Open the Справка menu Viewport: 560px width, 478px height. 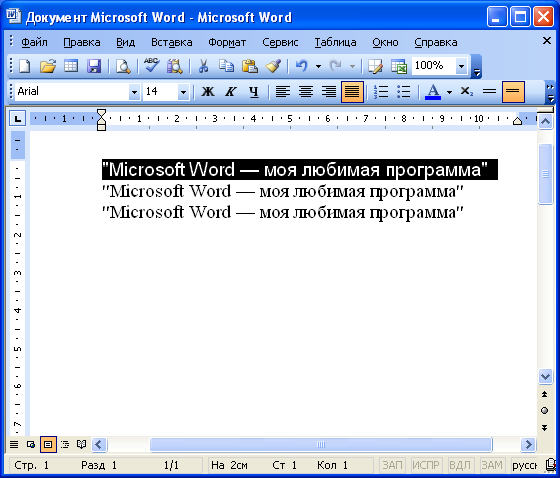(436, 42)
